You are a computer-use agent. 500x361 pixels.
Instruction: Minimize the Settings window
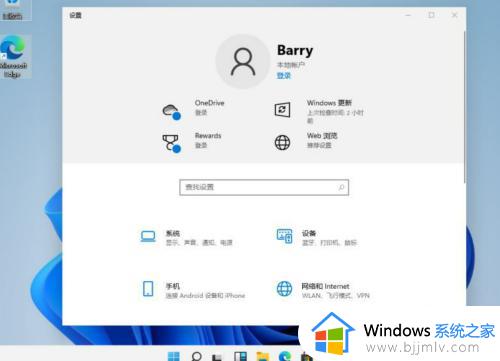(408, 15)
